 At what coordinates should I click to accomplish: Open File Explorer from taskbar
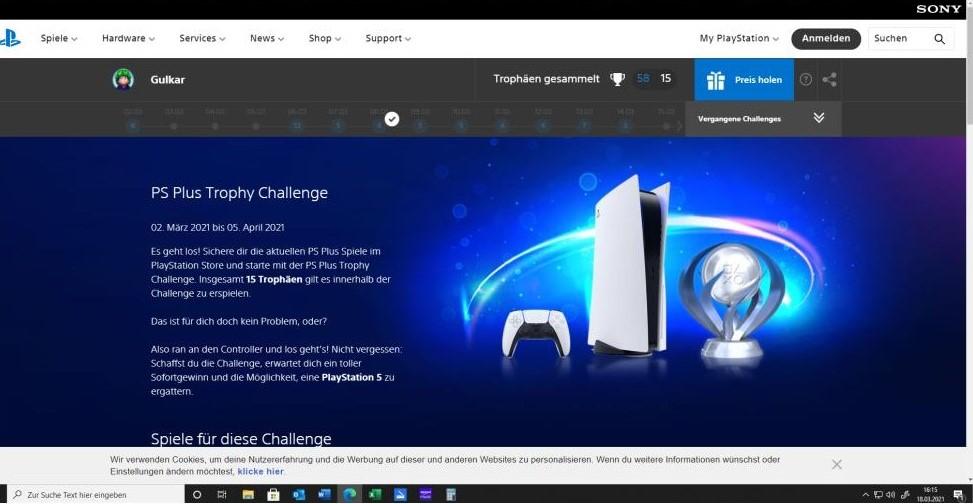(x=248, y=495)
